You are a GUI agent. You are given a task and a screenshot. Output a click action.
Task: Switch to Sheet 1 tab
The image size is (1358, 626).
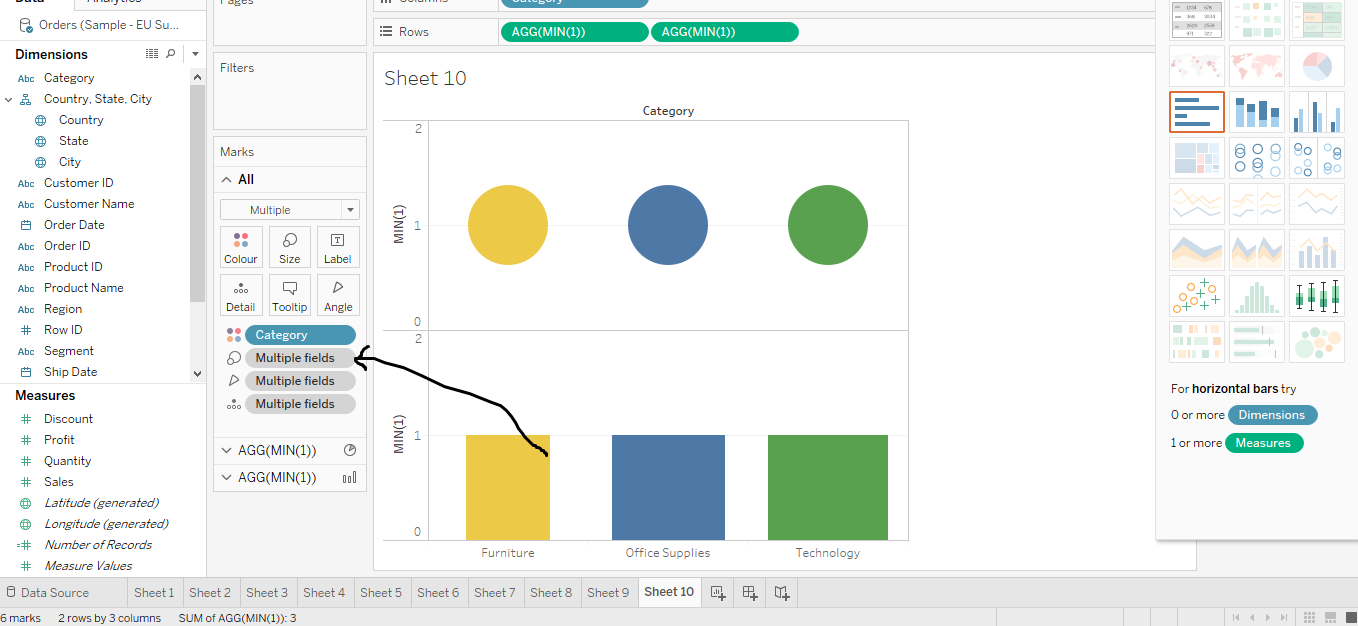pyautogui.click(x=154, y=592)
